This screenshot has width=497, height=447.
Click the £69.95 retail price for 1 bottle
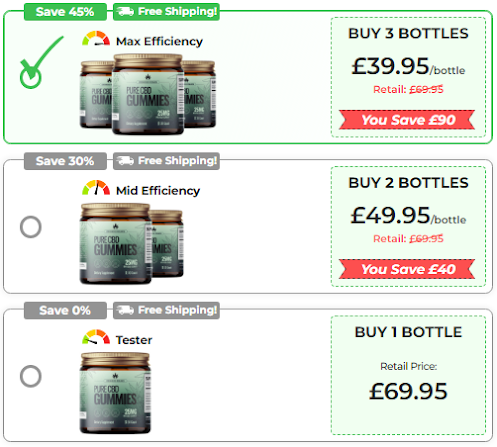[x=408, y=391]
